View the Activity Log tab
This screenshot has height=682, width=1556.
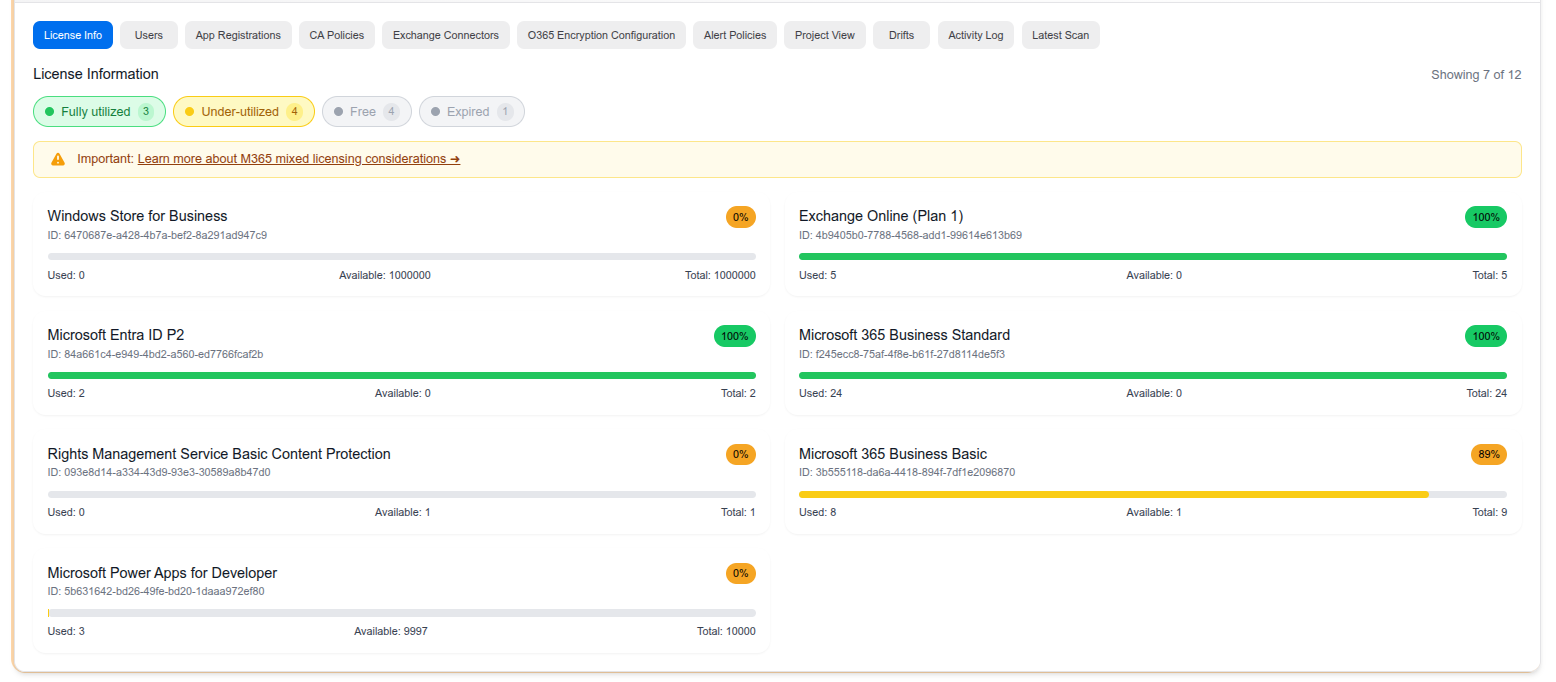[x=975, y=35]
